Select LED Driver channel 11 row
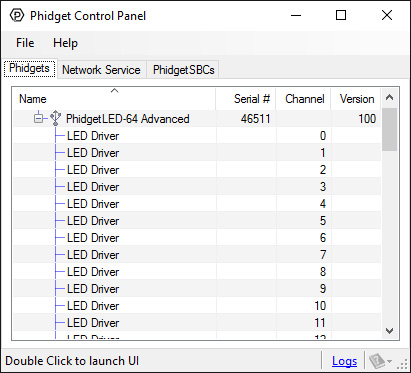 197,323
